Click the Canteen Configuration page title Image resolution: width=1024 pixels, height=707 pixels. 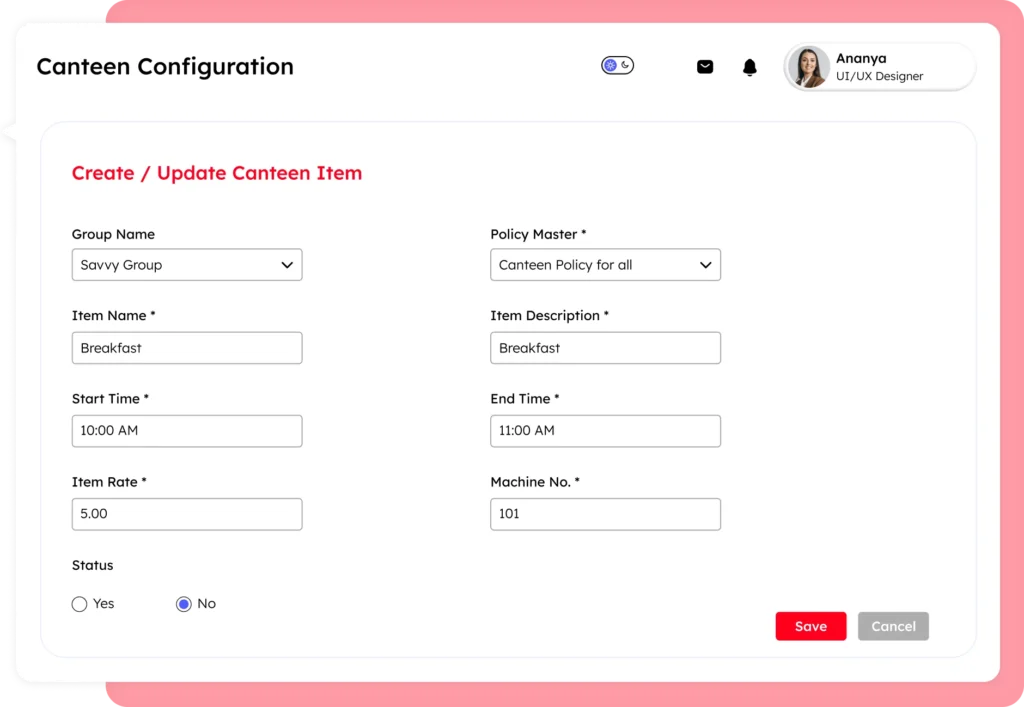[165, 67]
